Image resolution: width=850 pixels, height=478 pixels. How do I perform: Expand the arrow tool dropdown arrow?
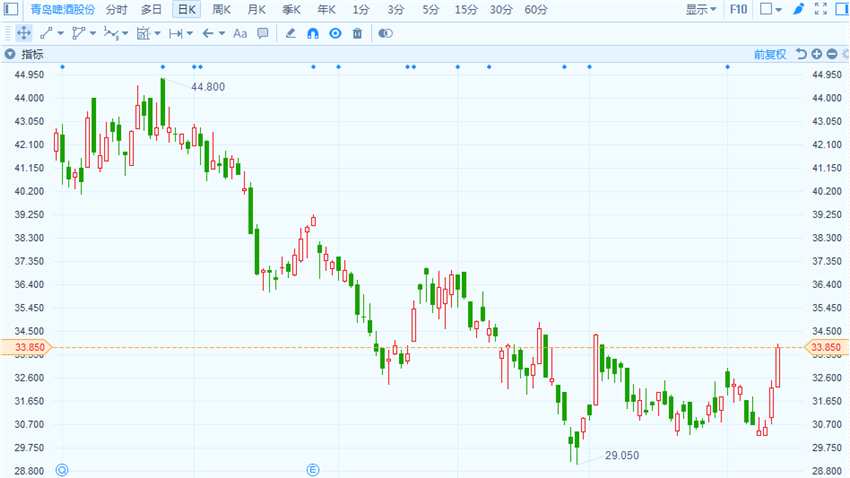click(222, 34)
